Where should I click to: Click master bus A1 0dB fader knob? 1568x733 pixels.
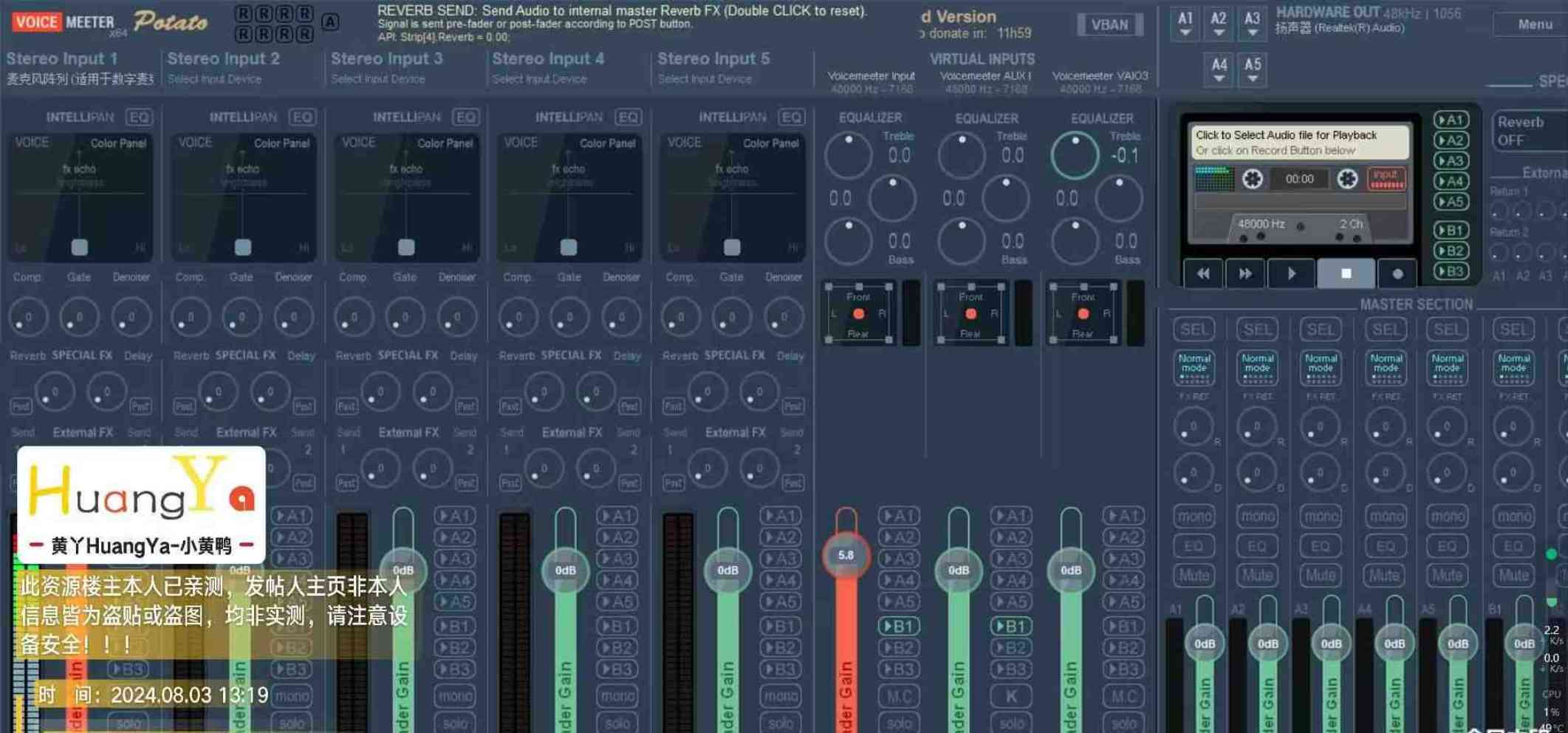(x=1205, y=644)
